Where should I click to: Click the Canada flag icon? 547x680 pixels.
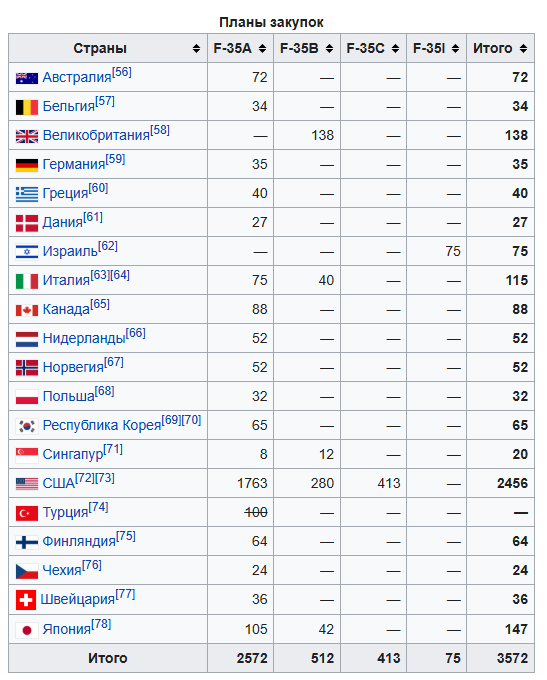pos(27,310)
